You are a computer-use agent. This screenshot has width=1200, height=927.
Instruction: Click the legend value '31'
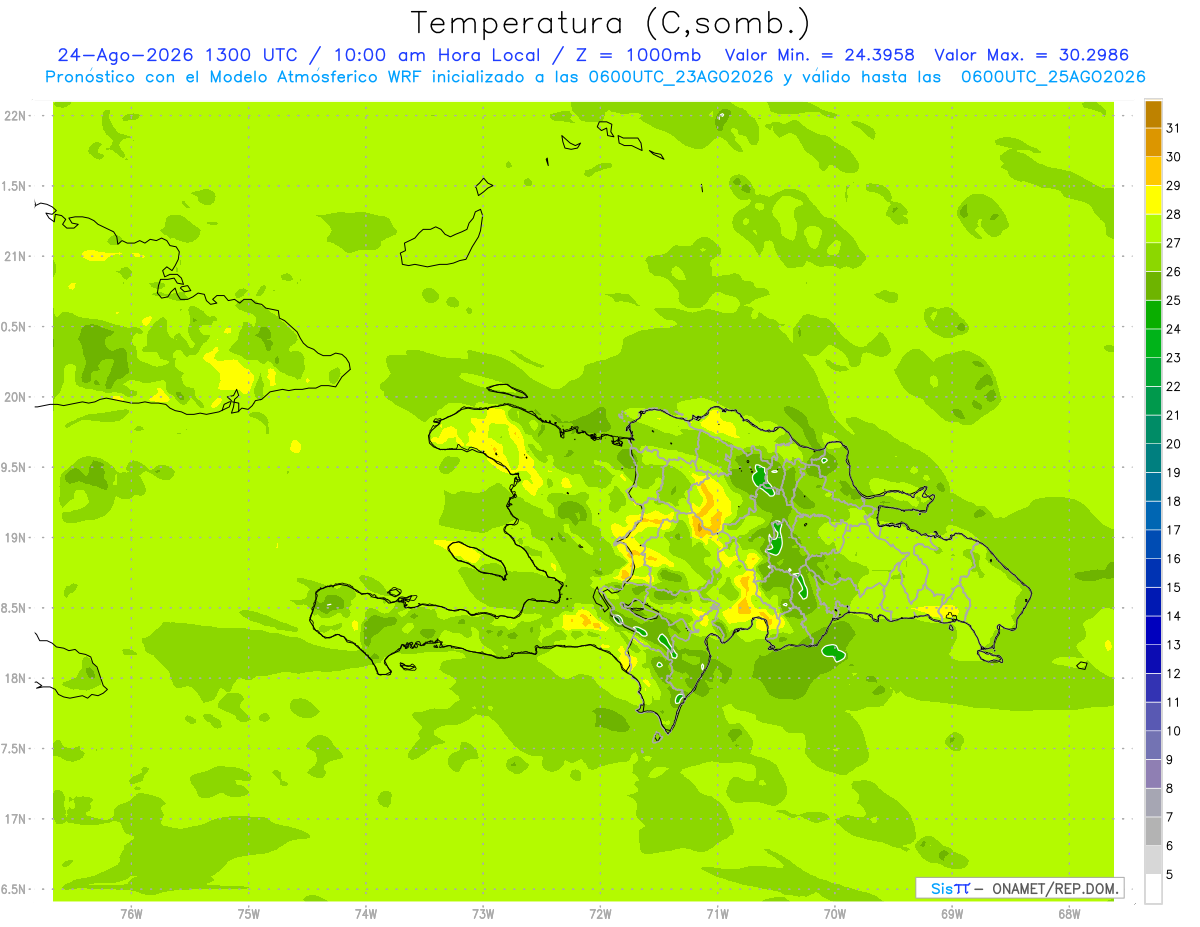point(1173,128)
